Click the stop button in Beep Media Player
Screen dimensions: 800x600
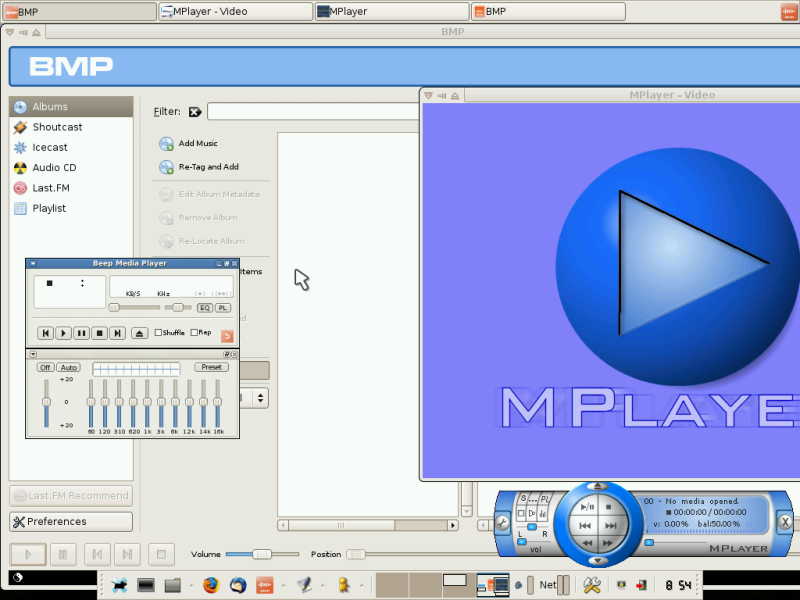(x=99, y=333)
